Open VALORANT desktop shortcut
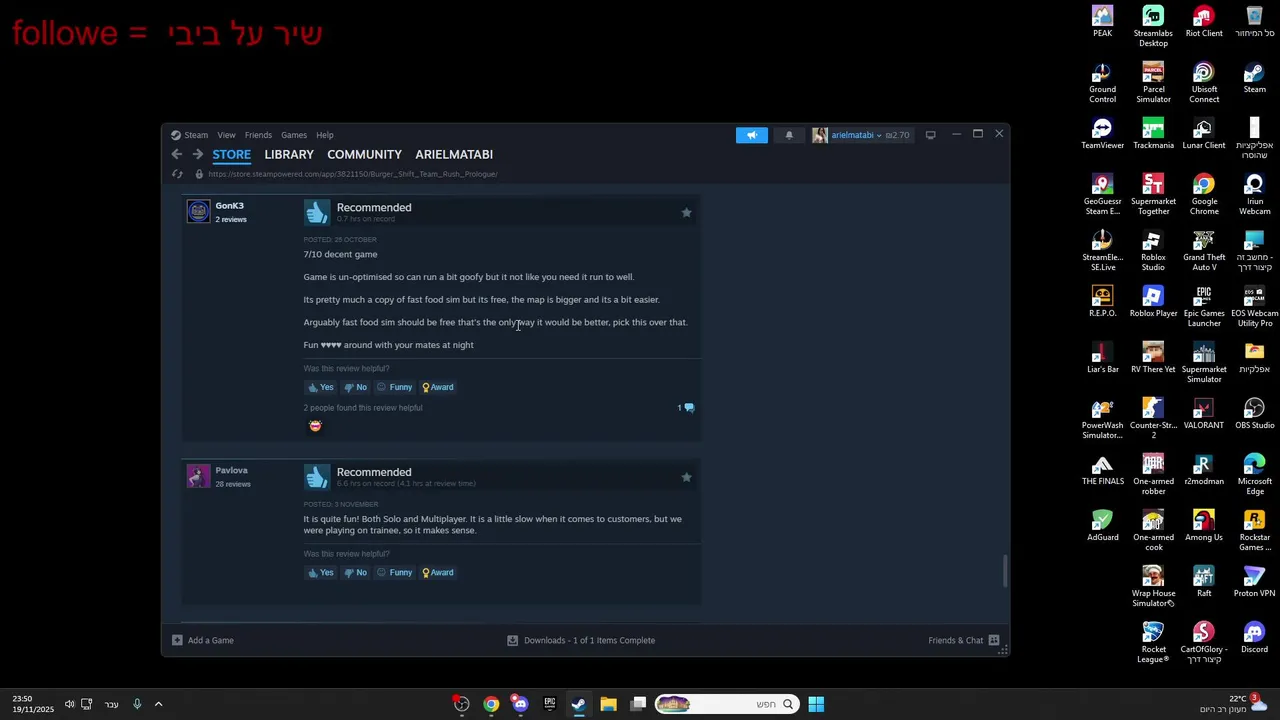Screen dimensions: 1280x720 (x=1204, y=414)
